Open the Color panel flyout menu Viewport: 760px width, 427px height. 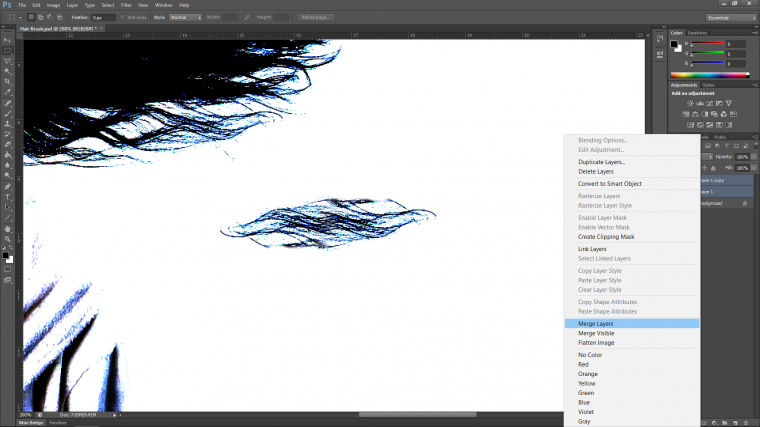click(755, 33)
